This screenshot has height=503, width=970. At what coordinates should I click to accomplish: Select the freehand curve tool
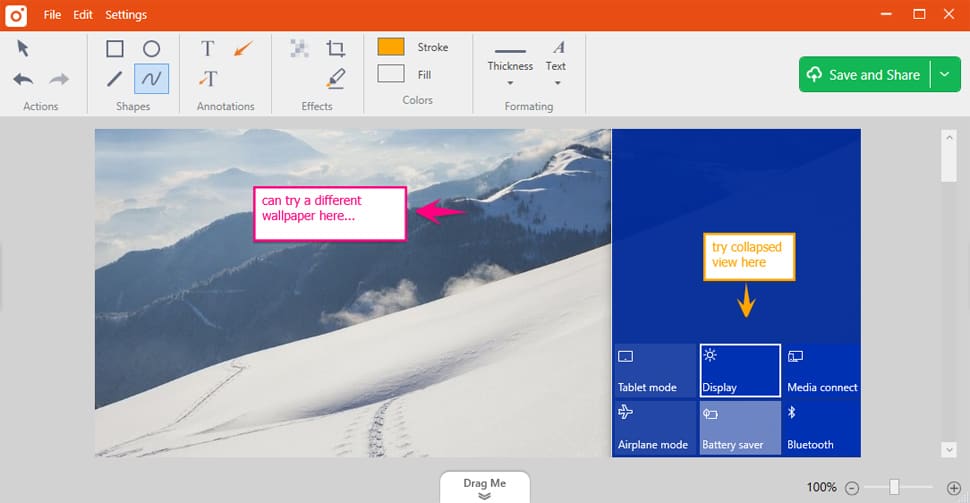coord(151,79)
